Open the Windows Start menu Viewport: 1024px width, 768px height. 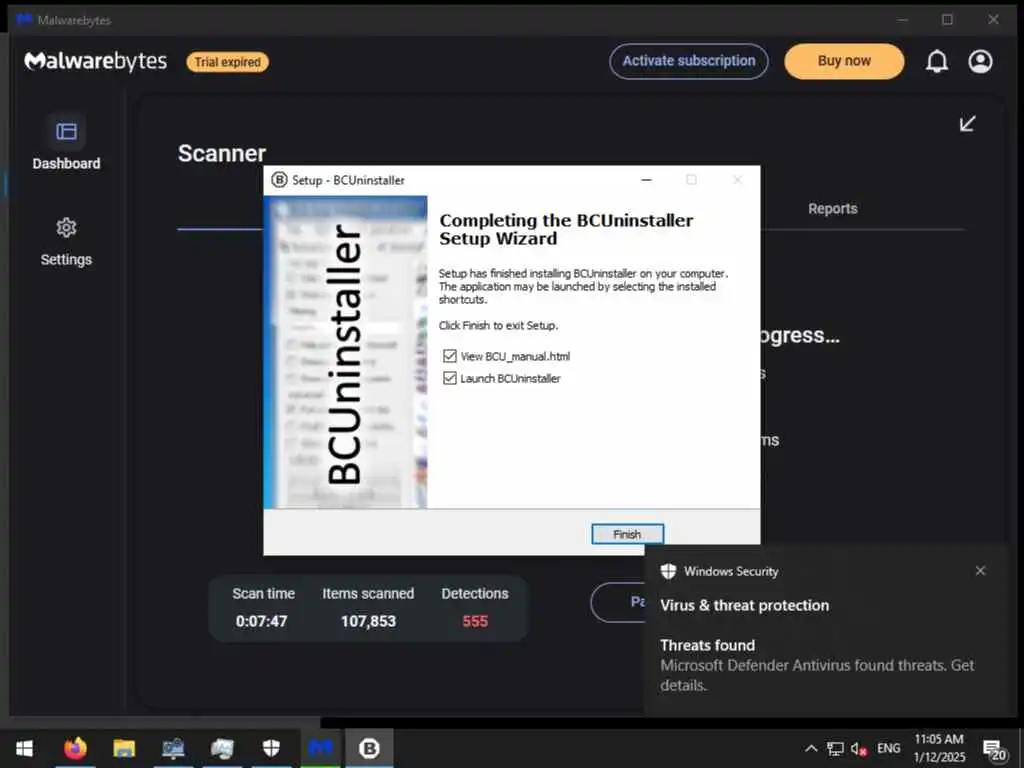tap(24, 748)
